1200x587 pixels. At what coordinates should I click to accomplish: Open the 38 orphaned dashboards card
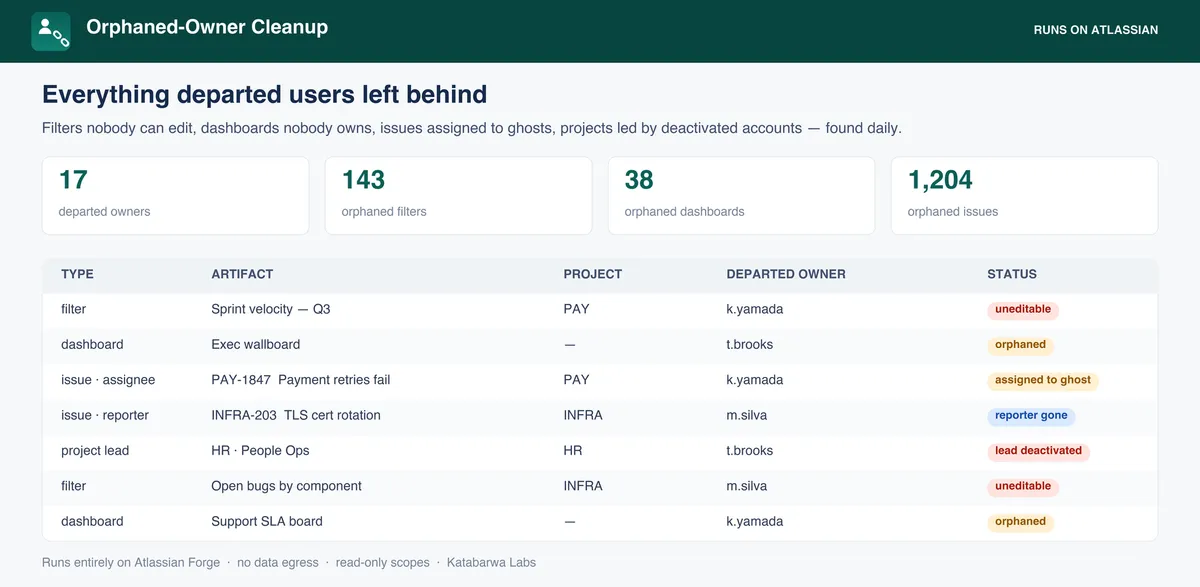tap(741, 195)
